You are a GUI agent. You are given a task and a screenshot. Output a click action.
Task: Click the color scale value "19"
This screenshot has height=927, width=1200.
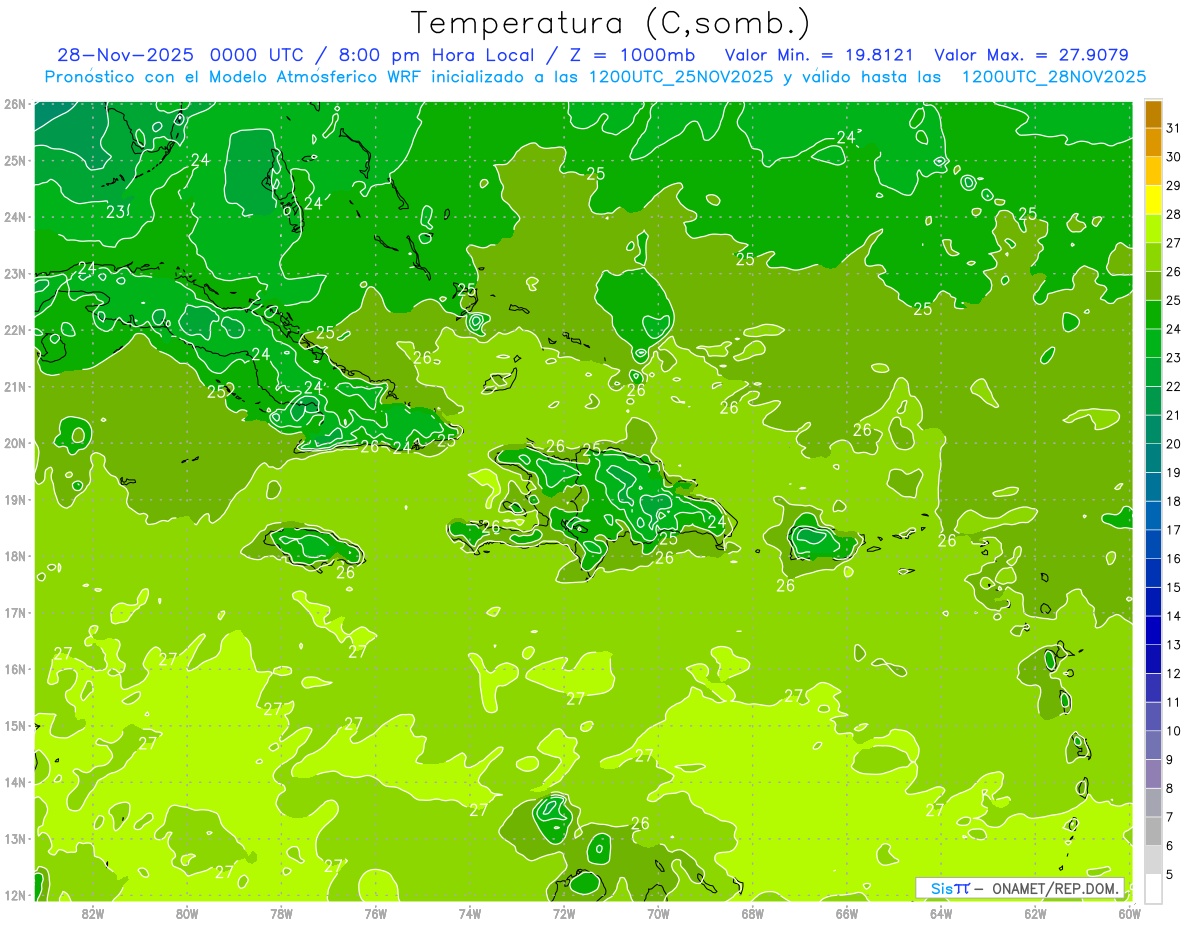(x=1174, y=473)
